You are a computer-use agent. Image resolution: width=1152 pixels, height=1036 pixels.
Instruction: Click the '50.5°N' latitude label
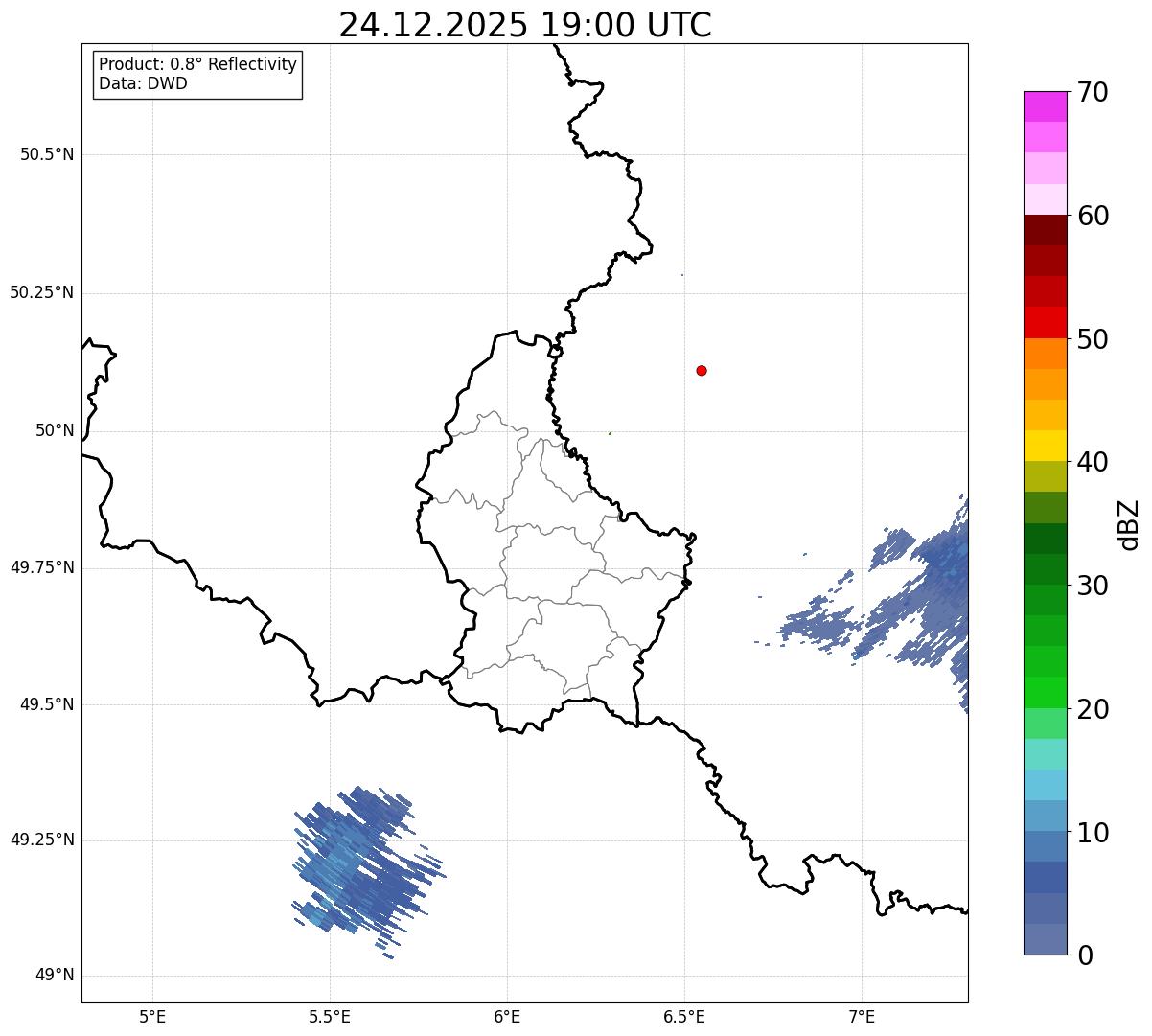point(47,154)
